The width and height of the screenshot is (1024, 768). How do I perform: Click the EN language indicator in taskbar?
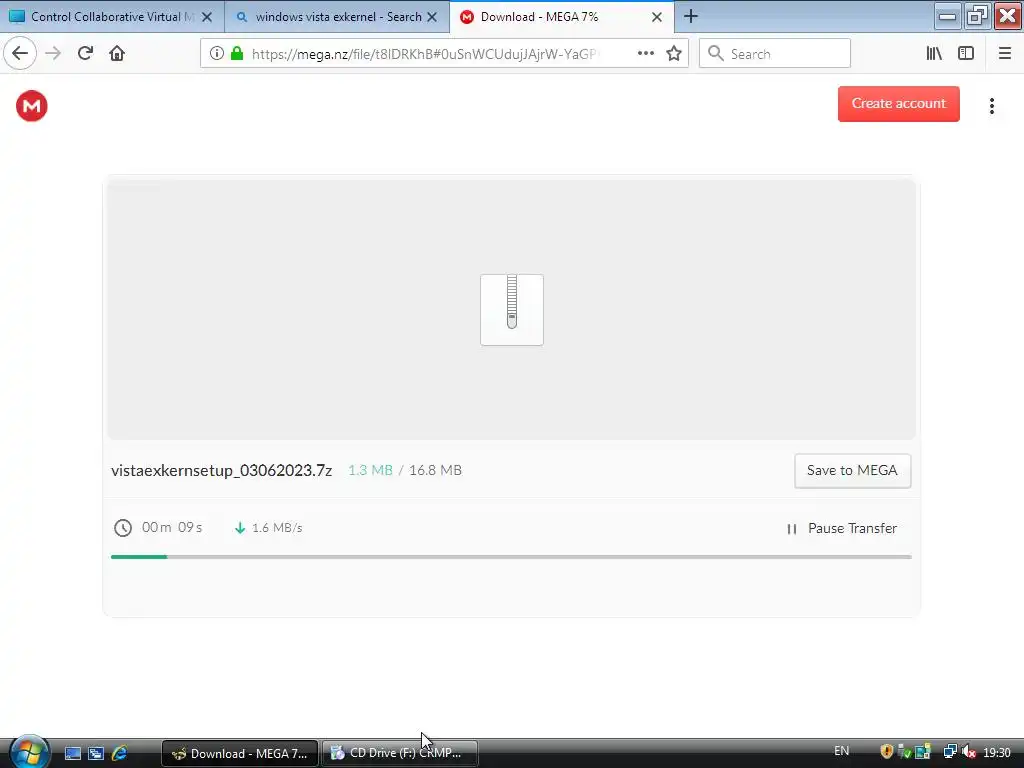[842, 751]
